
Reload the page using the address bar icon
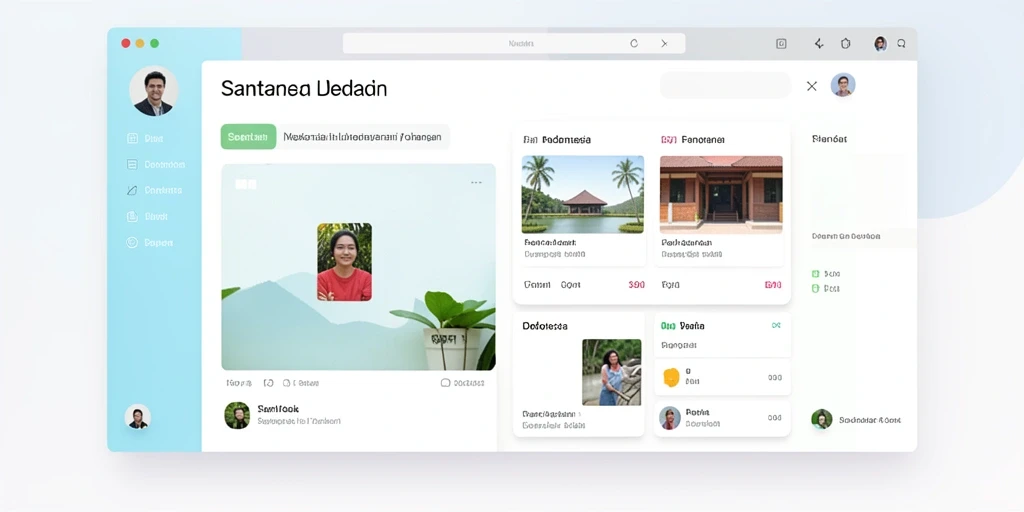click(x=633, y=43)
